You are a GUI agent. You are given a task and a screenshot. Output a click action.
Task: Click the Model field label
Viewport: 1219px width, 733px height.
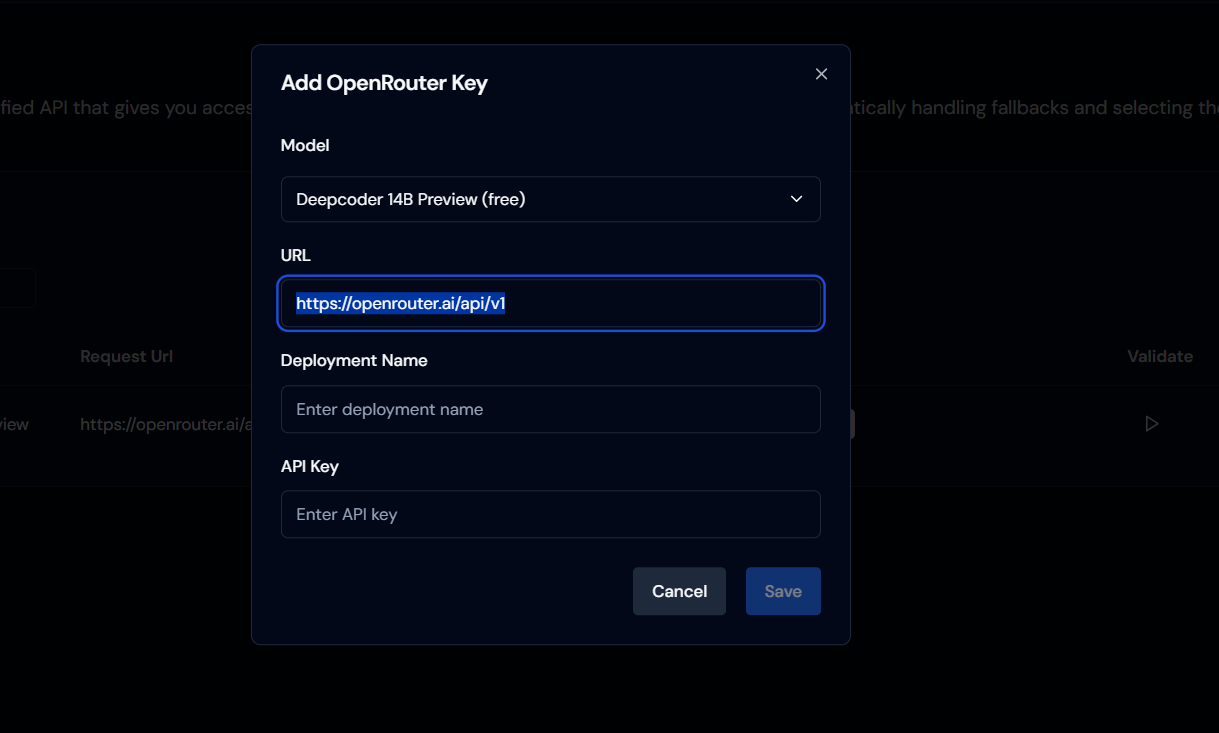point(305,146)
